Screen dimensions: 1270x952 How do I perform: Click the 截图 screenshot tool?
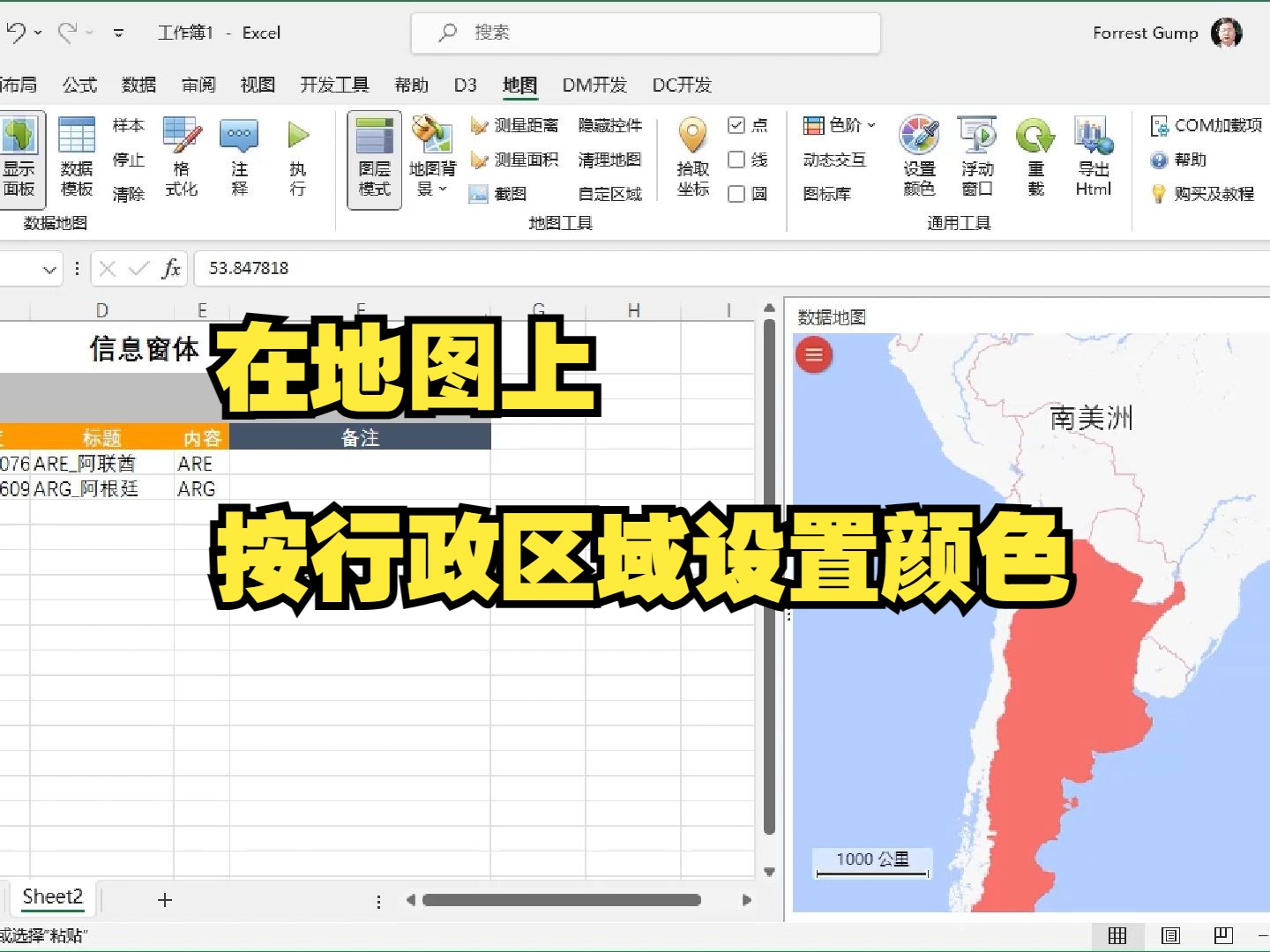coord(504,193)
